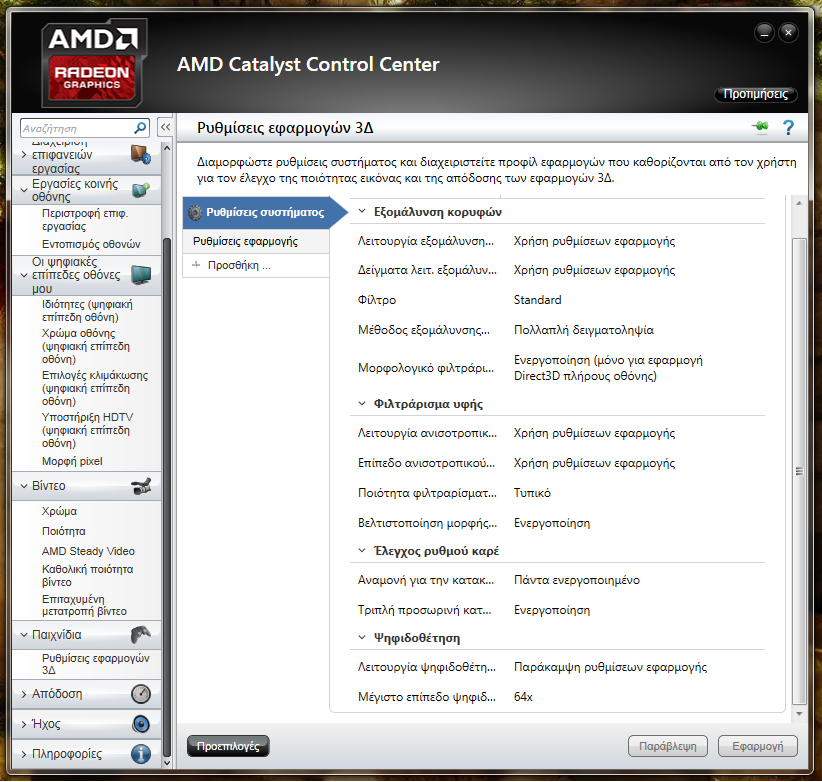The height and width of the screenshot is (782, 822).
Task: Click the settings panel vertical scrollbar
Action: click(x=799, y=471)
